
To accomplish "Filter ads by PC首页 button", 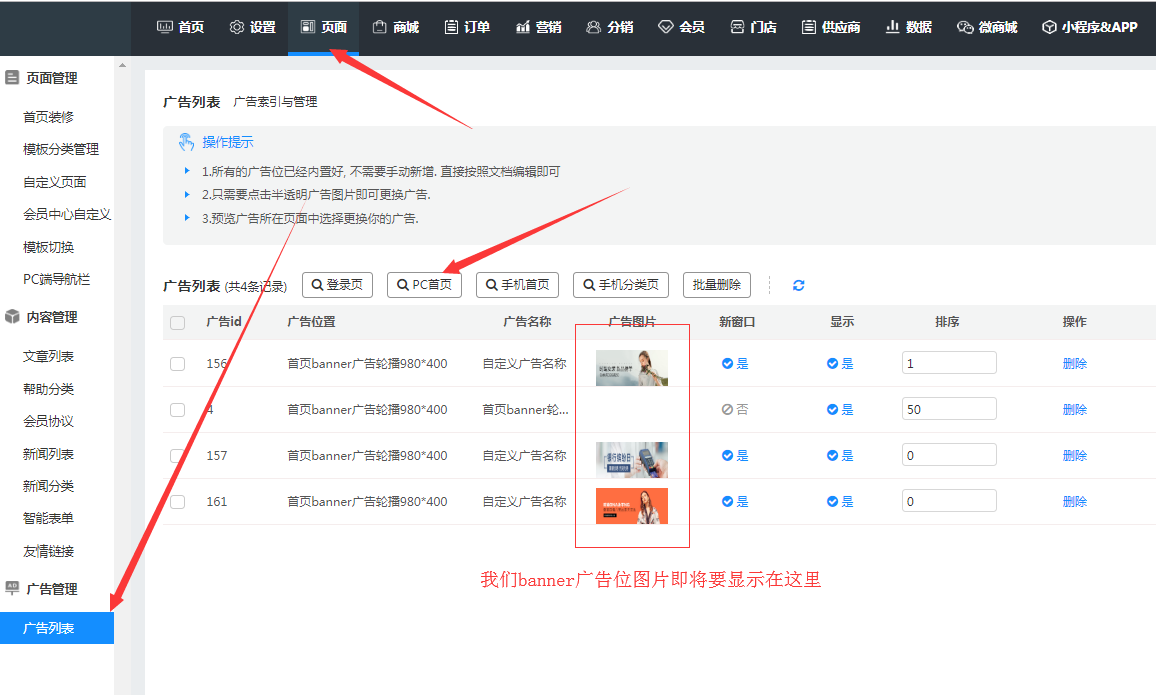I will [424, 285].
